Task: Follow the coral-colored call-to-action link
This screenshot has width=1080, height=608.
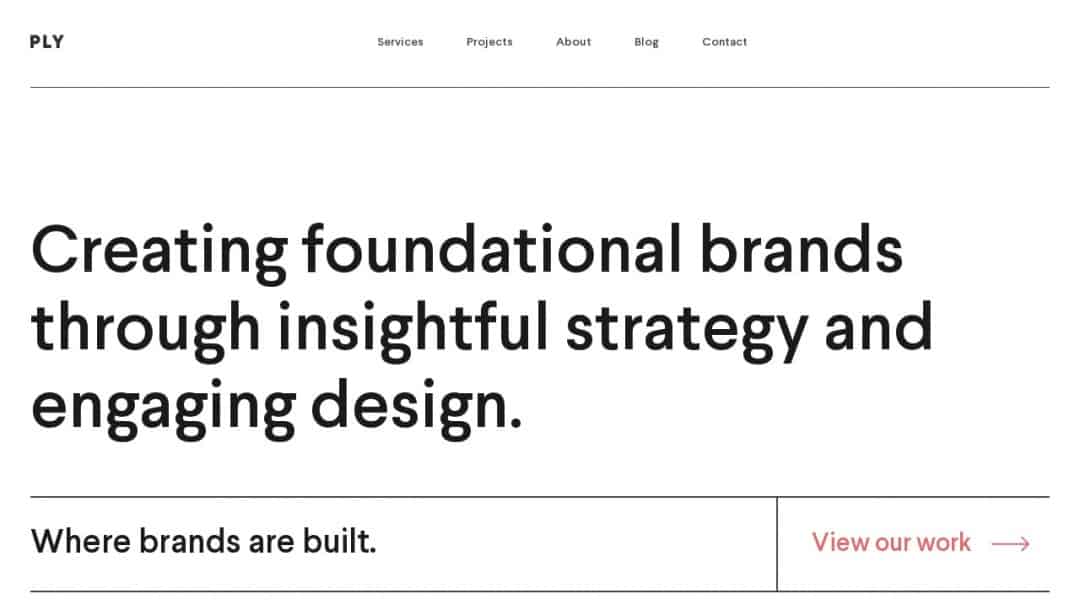Action: [888, 543]
